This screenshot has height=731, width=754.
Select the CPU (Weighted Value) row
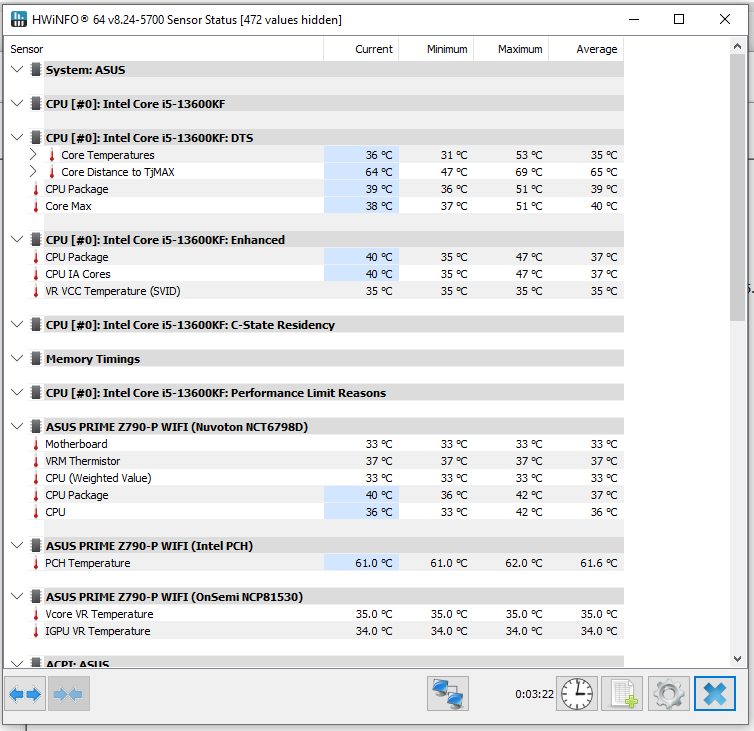(x=326, y=478)
